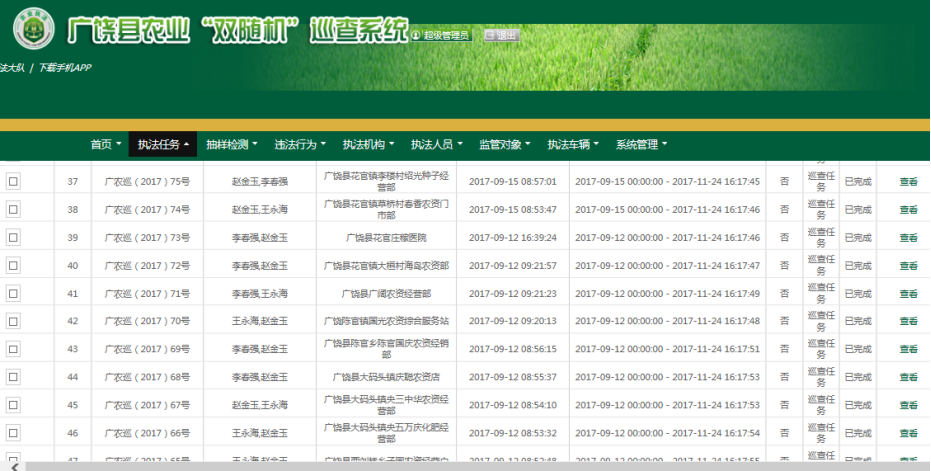
Task: Toggle the checkbox in row 46
Action: click(14, 433)
